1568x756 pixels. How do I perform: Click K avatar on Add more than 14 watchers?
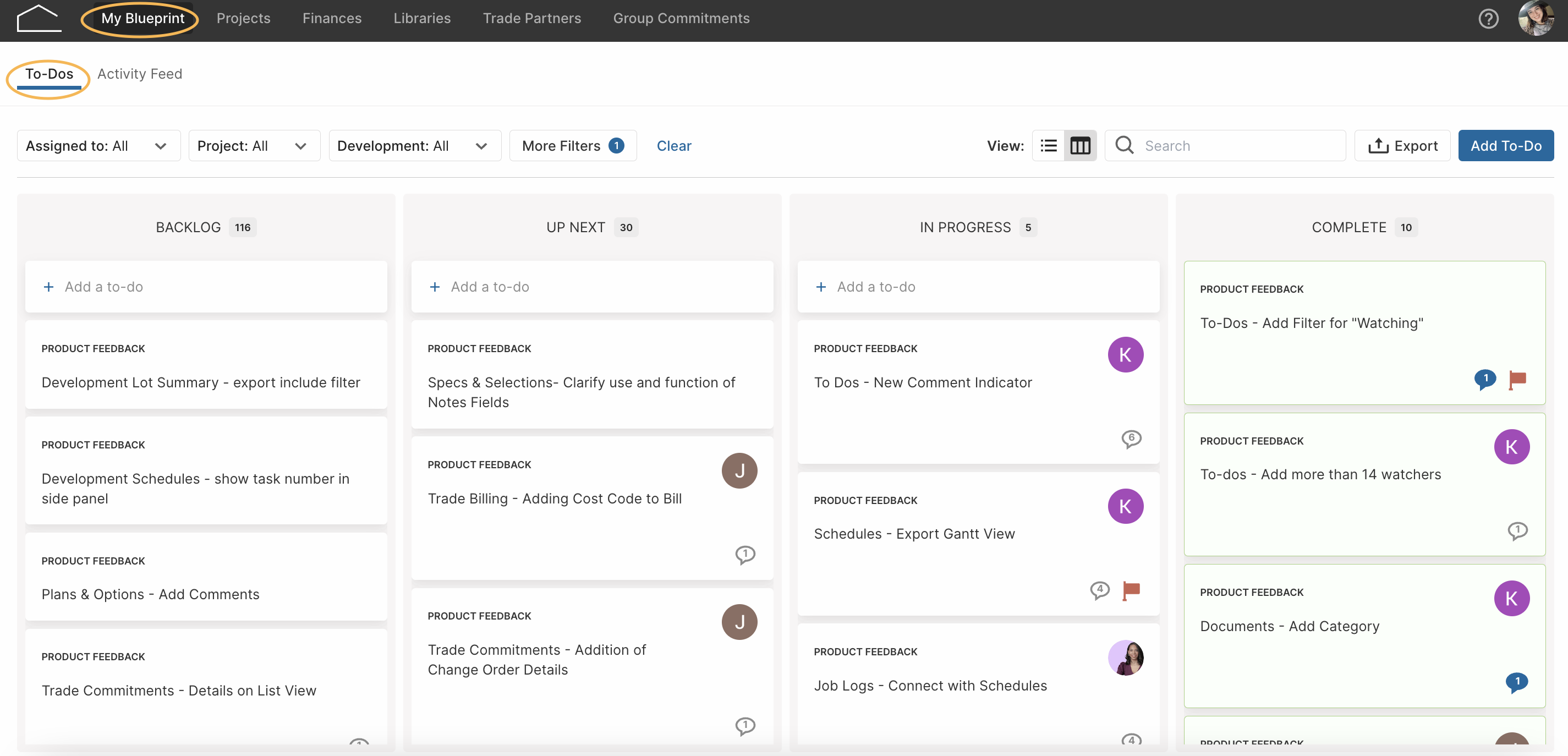coord(1511,447)
